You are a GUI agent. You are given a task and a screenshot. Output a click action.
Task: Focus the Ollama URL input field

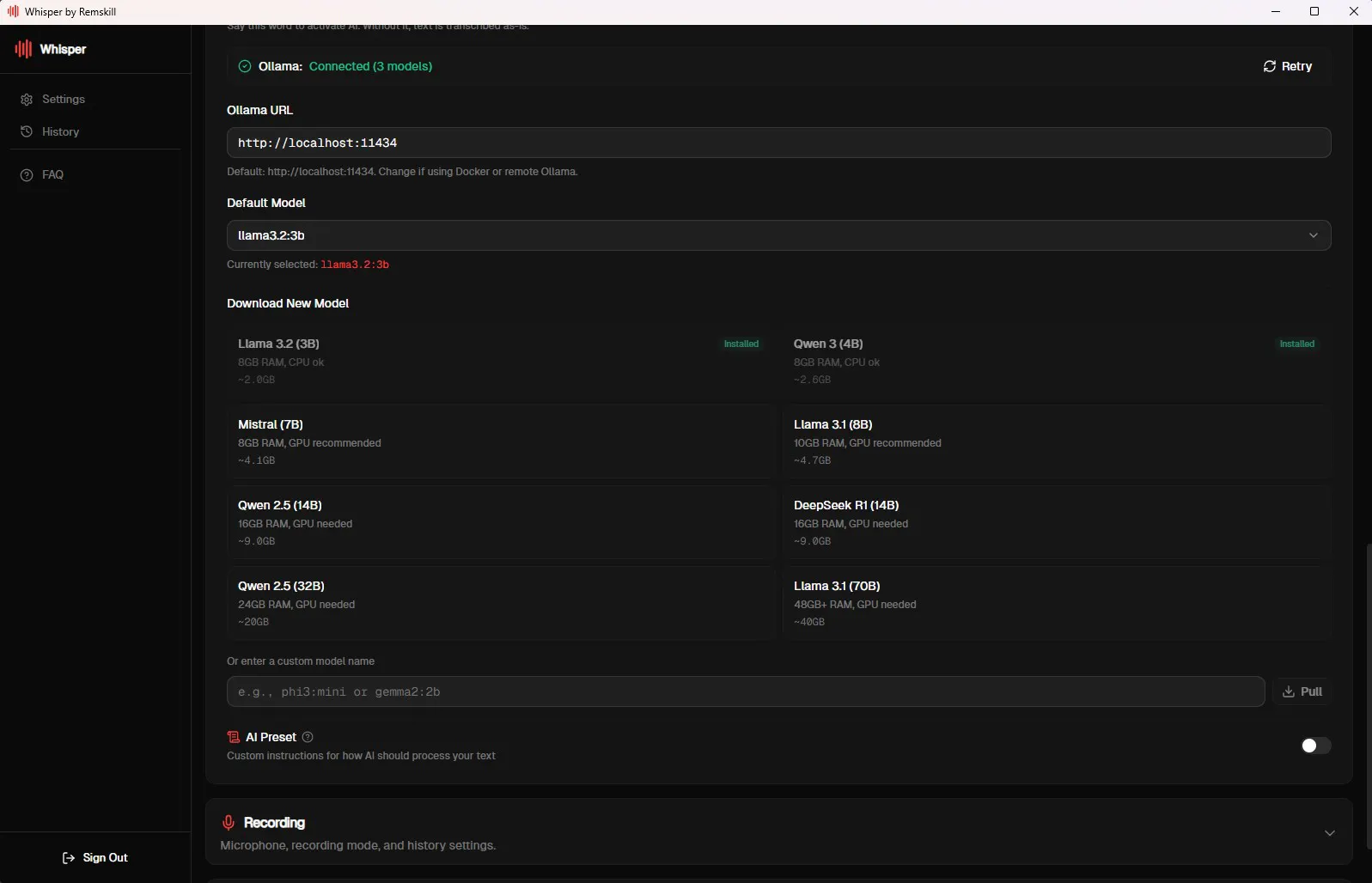[778, 143]
